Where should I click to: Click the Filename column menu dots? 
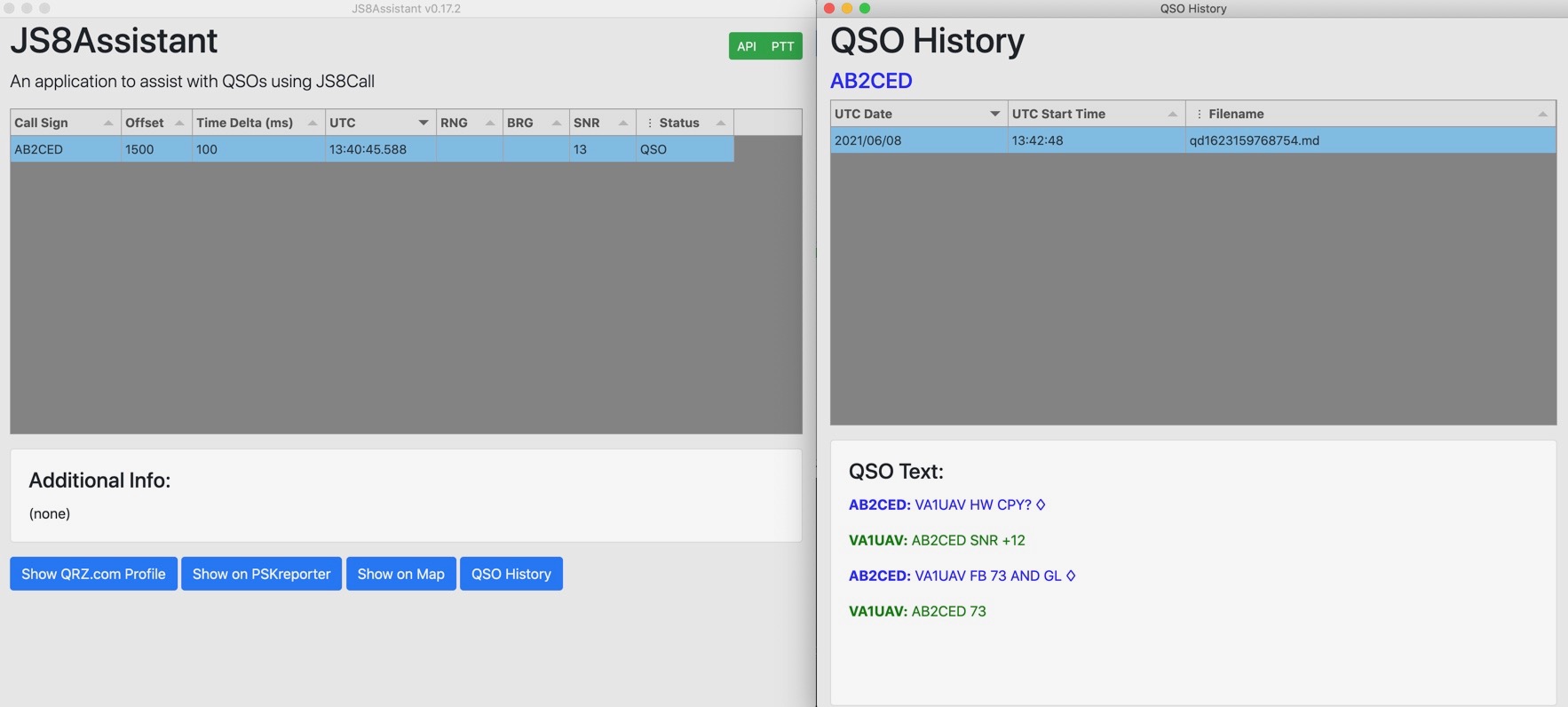tap(1200, 115)
